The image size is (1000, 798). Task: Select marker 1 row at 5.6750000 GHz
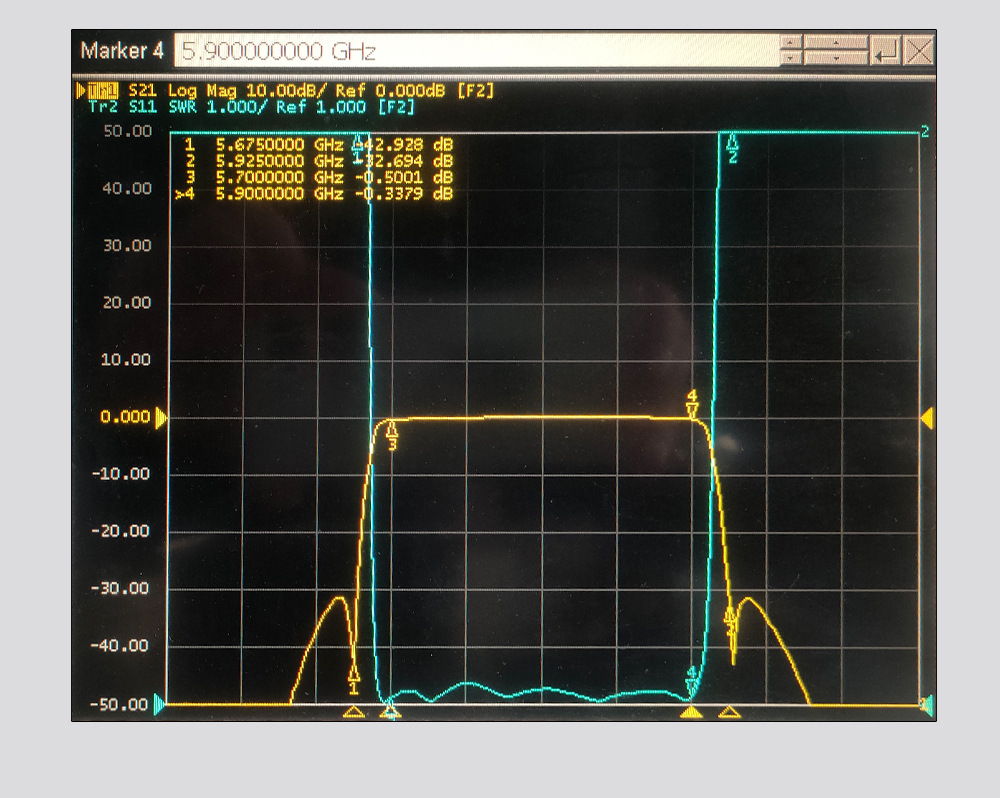click(x=318, y=144)
